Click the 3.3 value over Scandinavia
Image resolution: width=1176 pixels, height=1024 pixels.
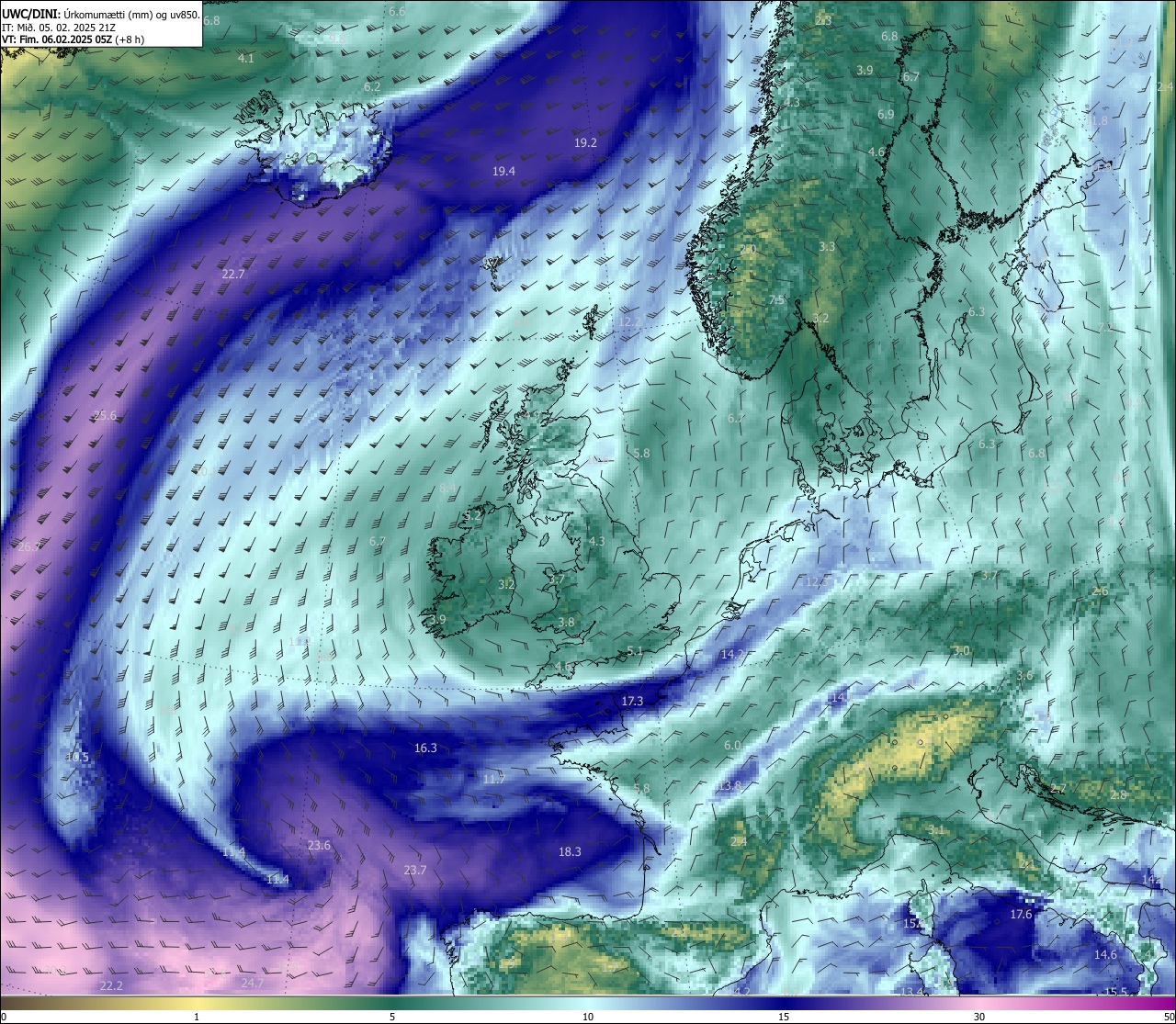[827, 246]
